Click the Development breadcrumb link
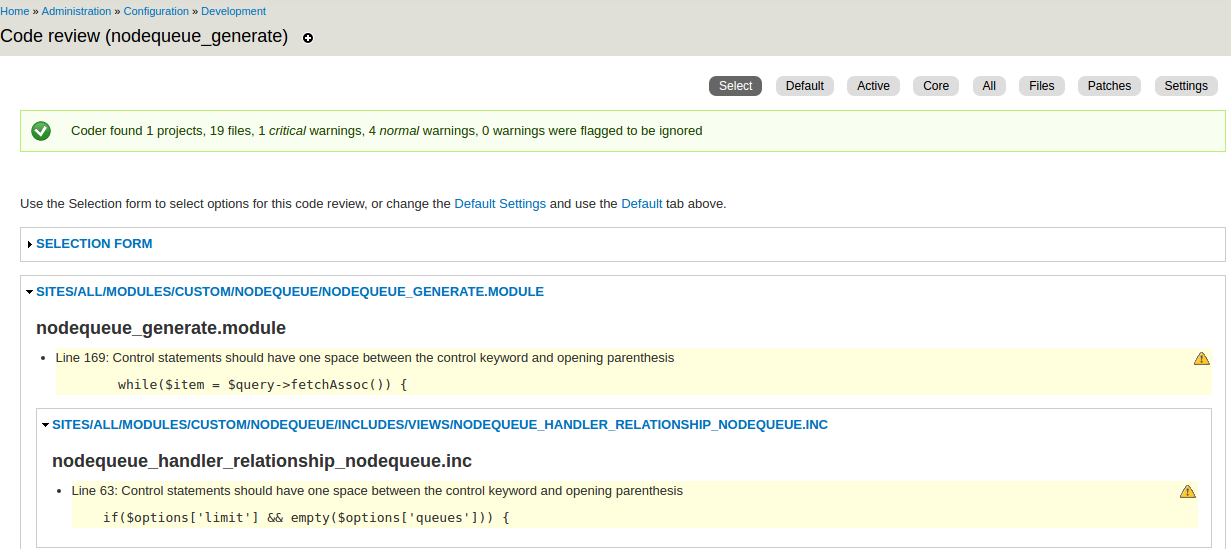 233,11
